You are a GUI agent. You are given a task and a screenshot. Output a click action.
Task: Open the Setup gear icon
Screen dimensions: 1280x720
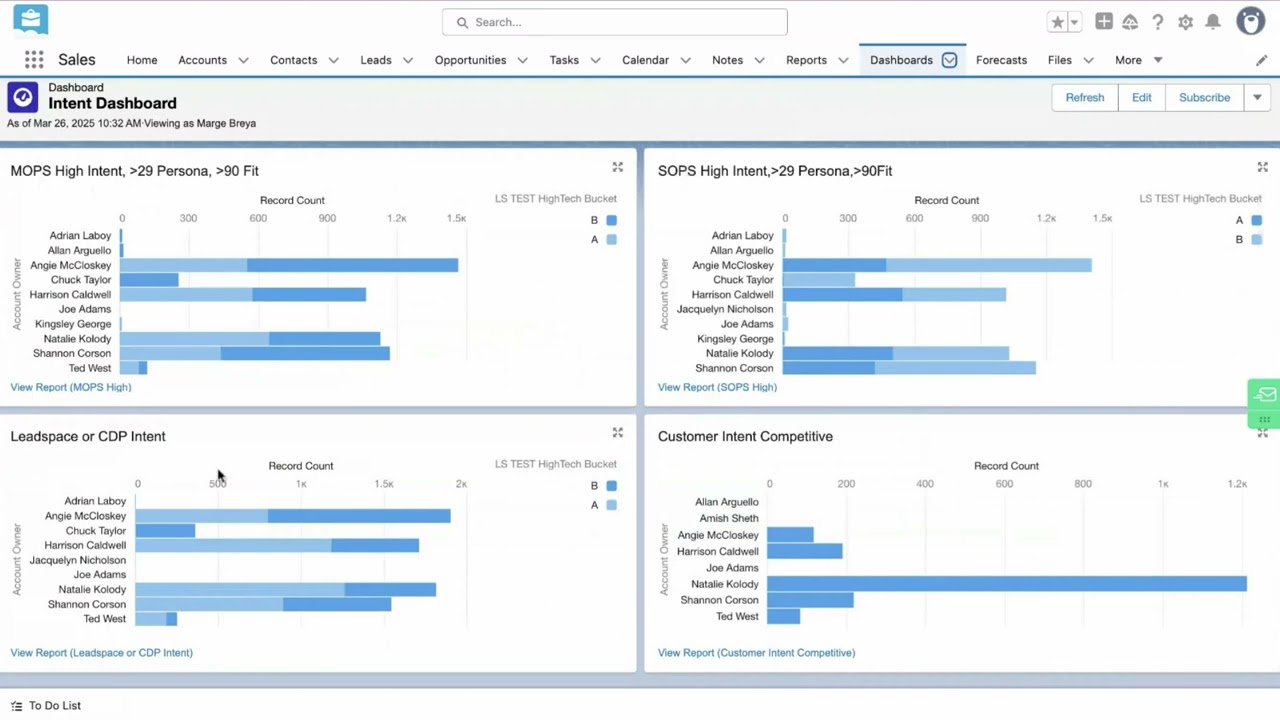coord(1185,22)
